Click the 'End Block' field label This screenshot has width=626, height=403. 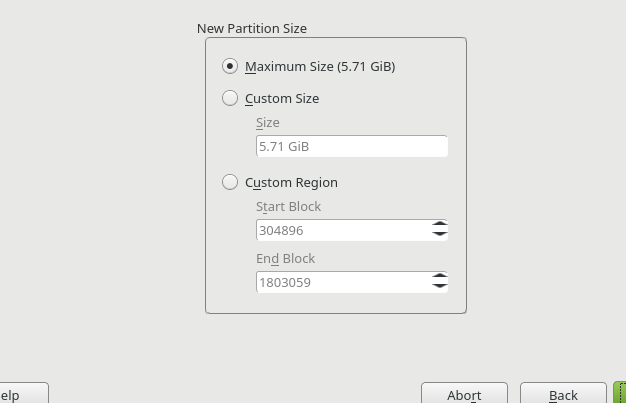[x=285, y=259]
